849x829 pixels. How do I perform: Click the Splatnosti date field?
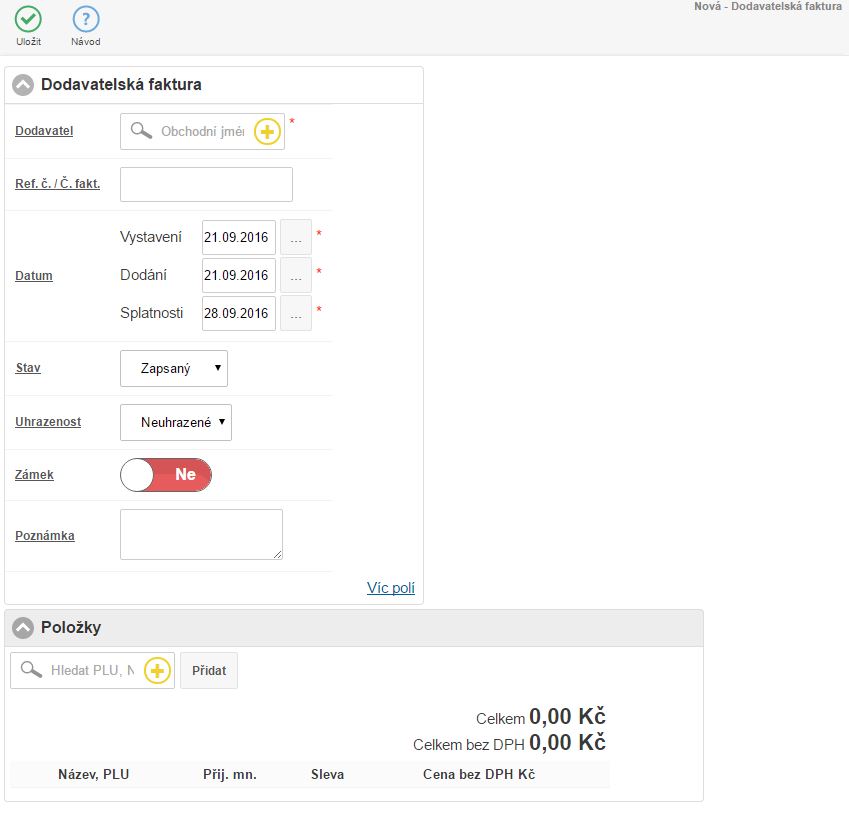(x=238, y=313)
